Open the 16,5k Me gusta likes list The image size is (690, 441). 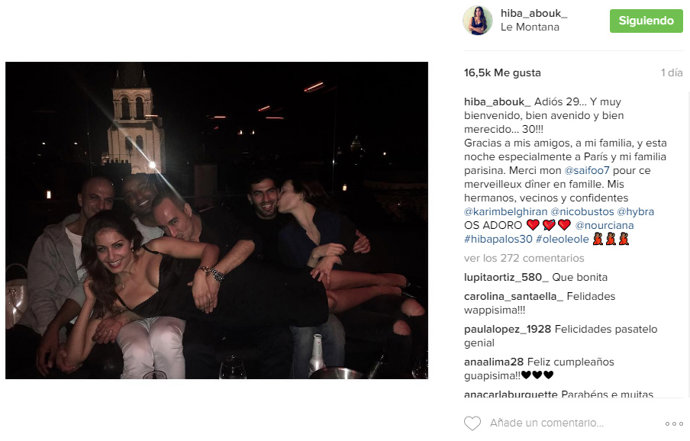(x=503, y=73)
